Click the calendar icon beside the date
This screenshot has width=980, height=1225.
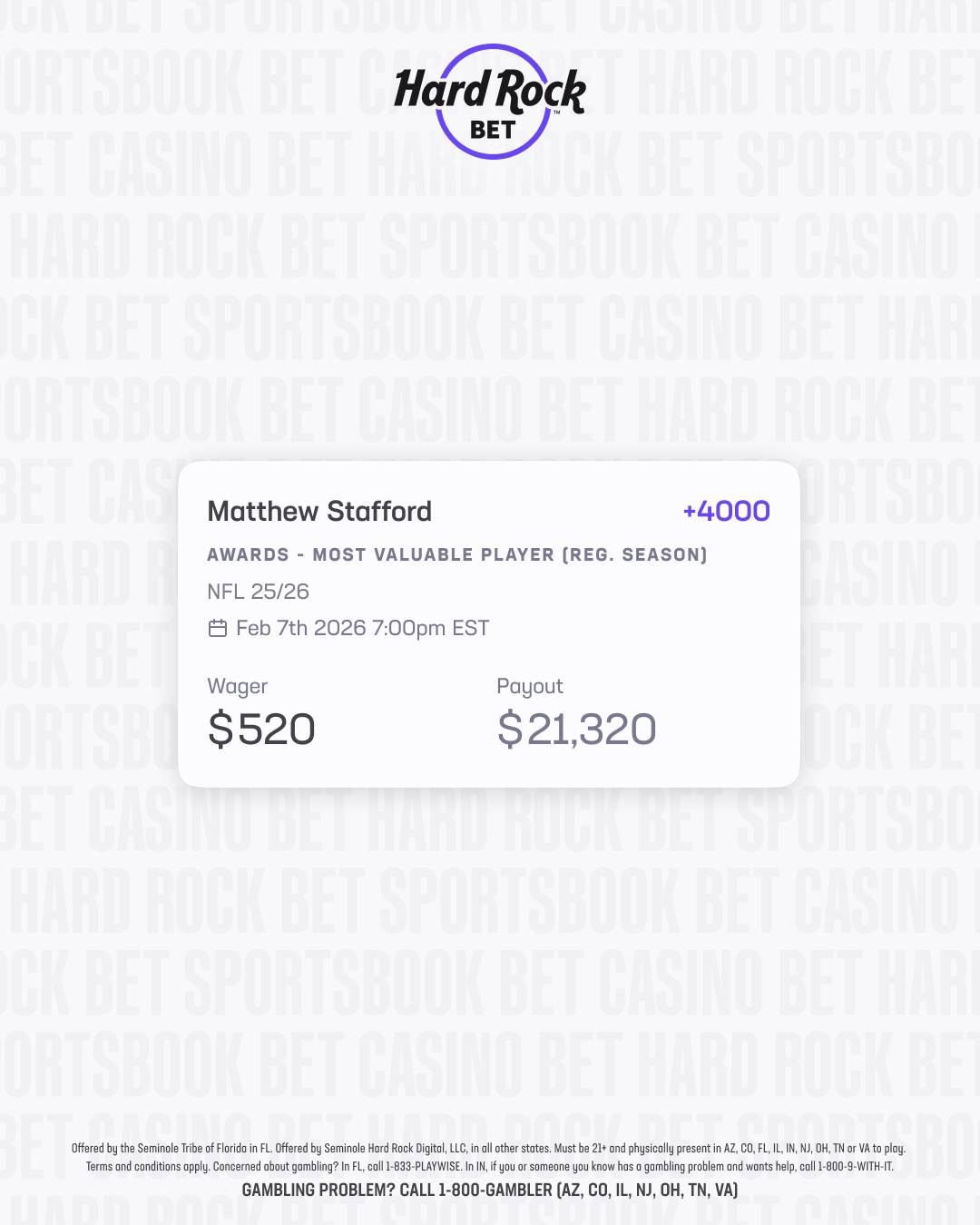(218, 628)
